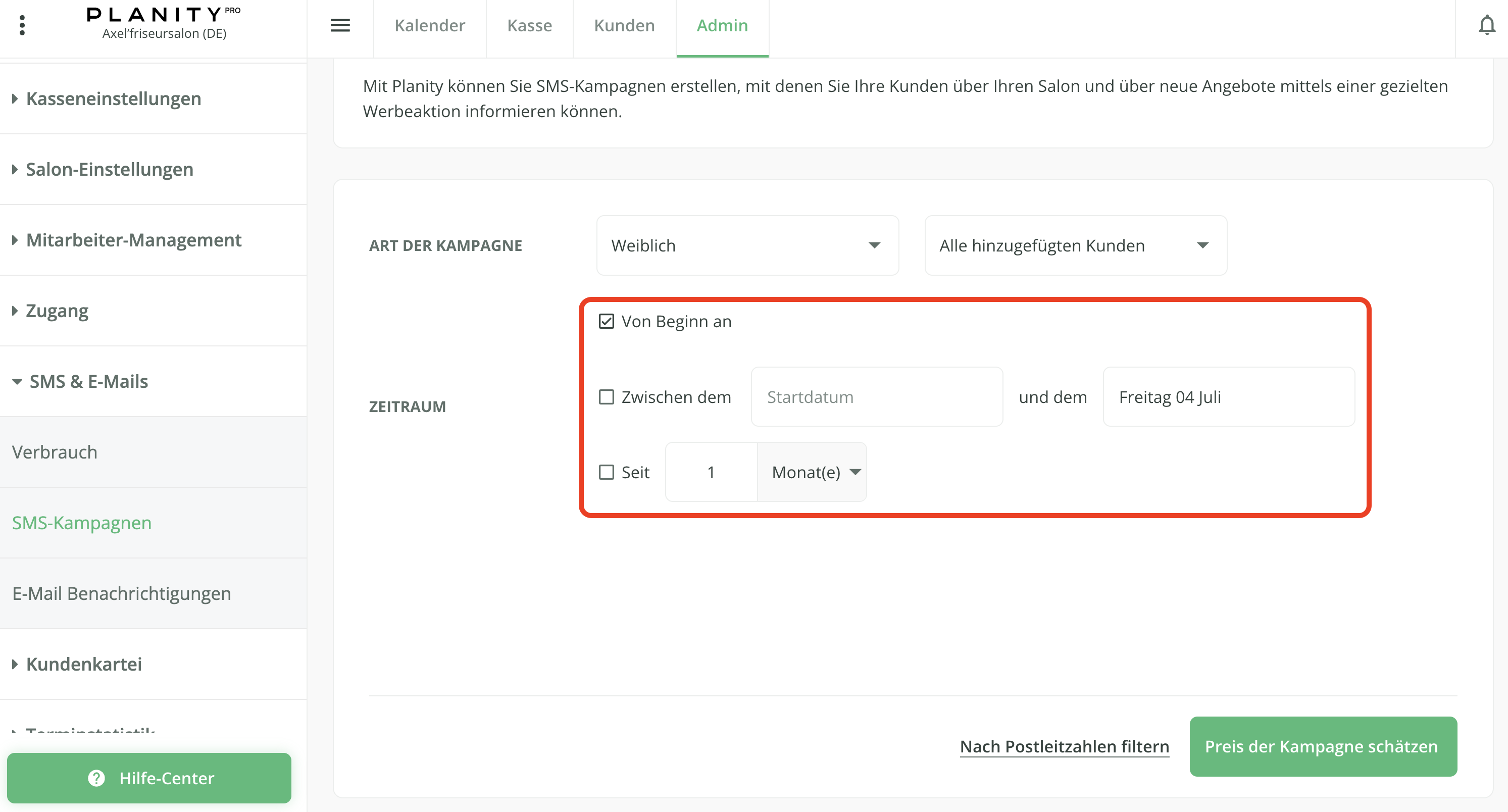Viewport: 1508px width, 812px height.
Task: Open the Weiblich gender dropdown
Action: 747,245
